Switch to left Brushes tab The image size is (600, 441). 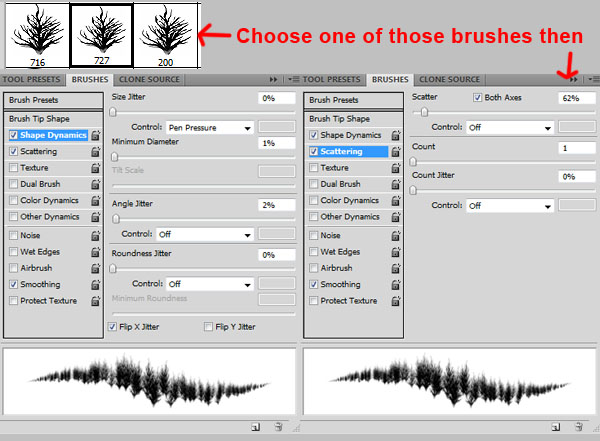click(x=90, y=80)
